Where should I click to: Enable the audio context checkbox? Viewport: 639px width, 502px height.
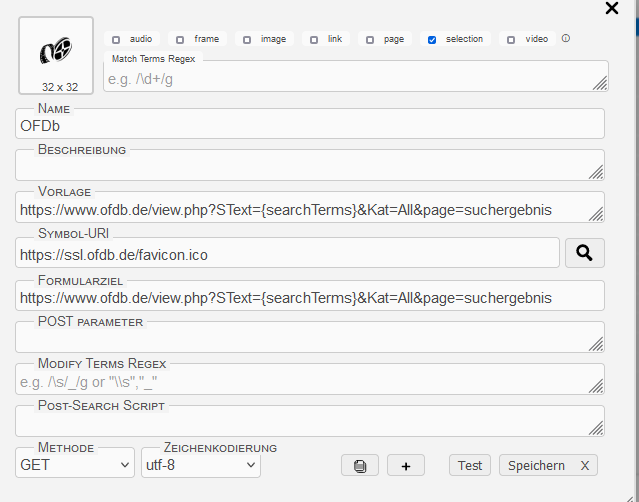(116, 40)
